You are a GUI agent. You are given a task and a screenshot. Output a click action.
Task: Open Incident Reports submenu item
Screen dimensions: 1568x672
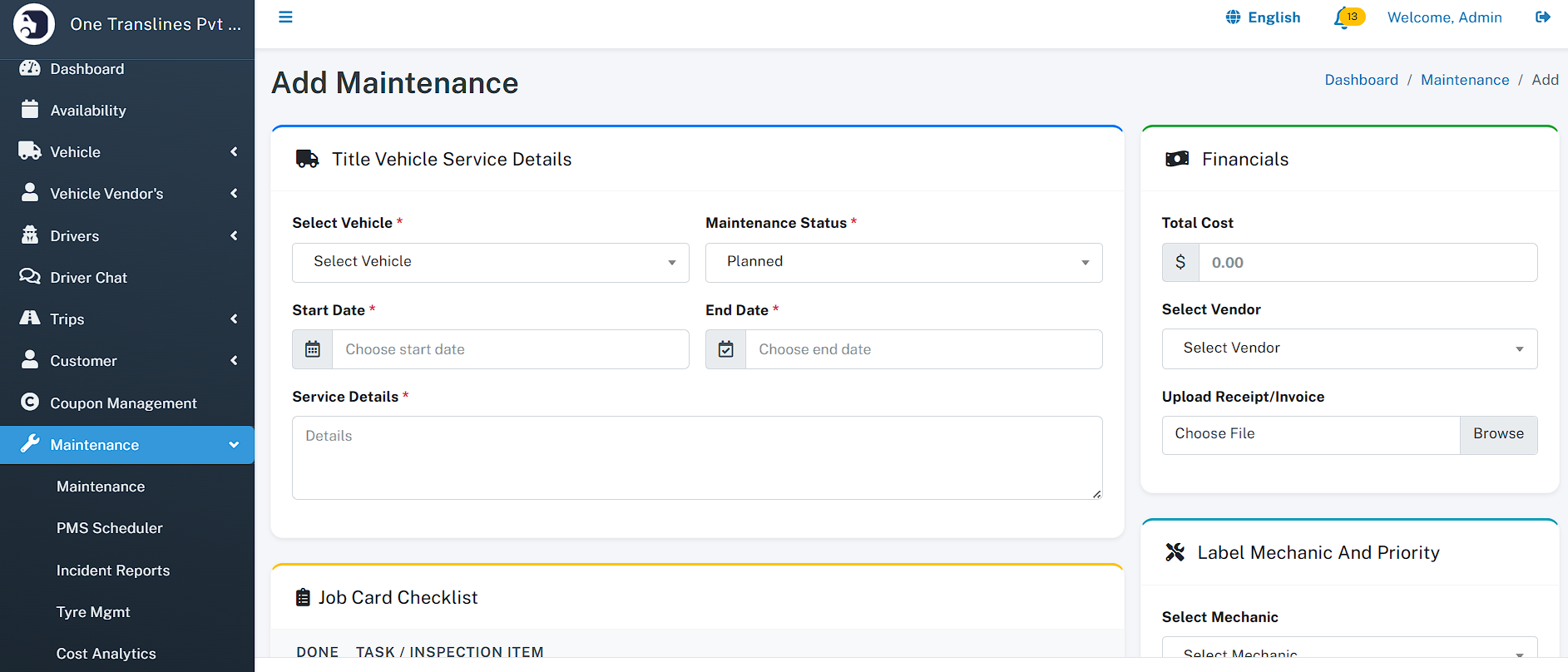113,571
